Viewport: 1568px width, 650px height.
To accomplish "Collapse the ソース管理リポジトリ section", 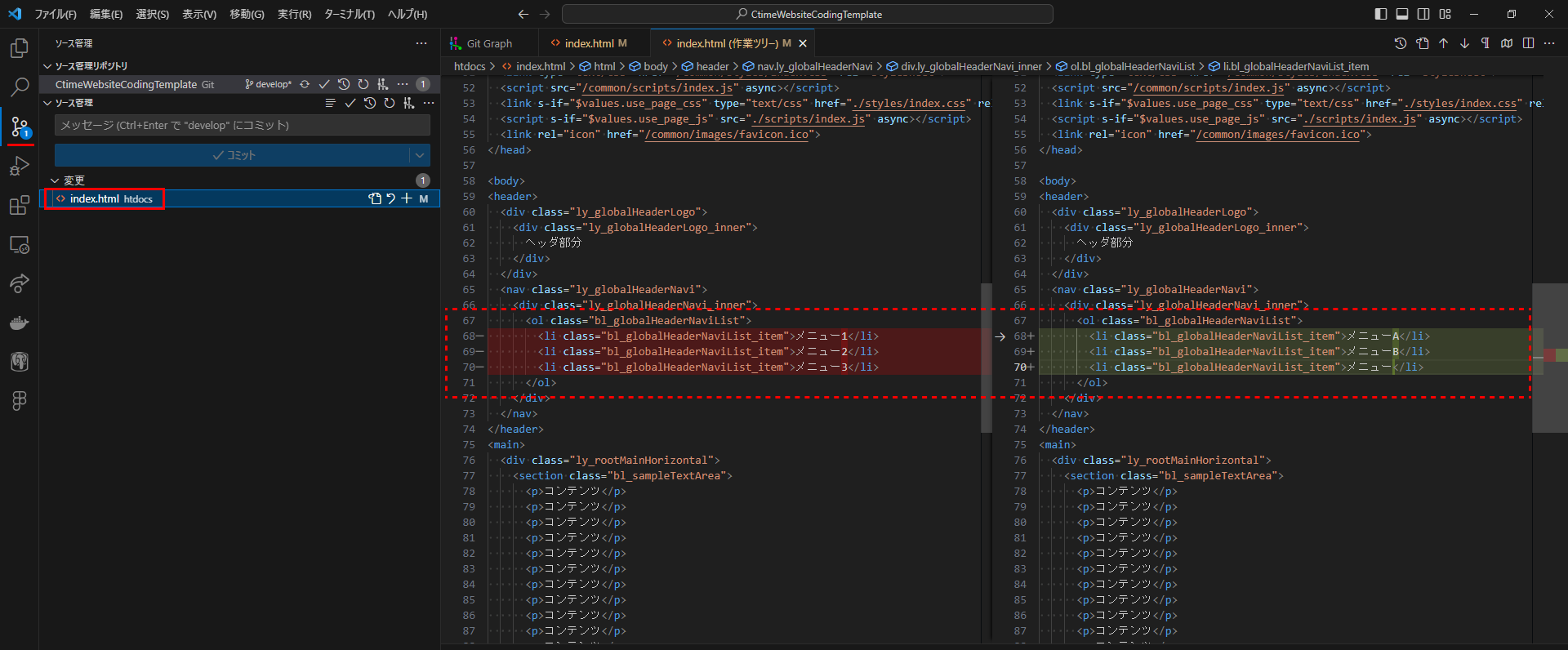I will pyautogui.click(x=47, y=66).
